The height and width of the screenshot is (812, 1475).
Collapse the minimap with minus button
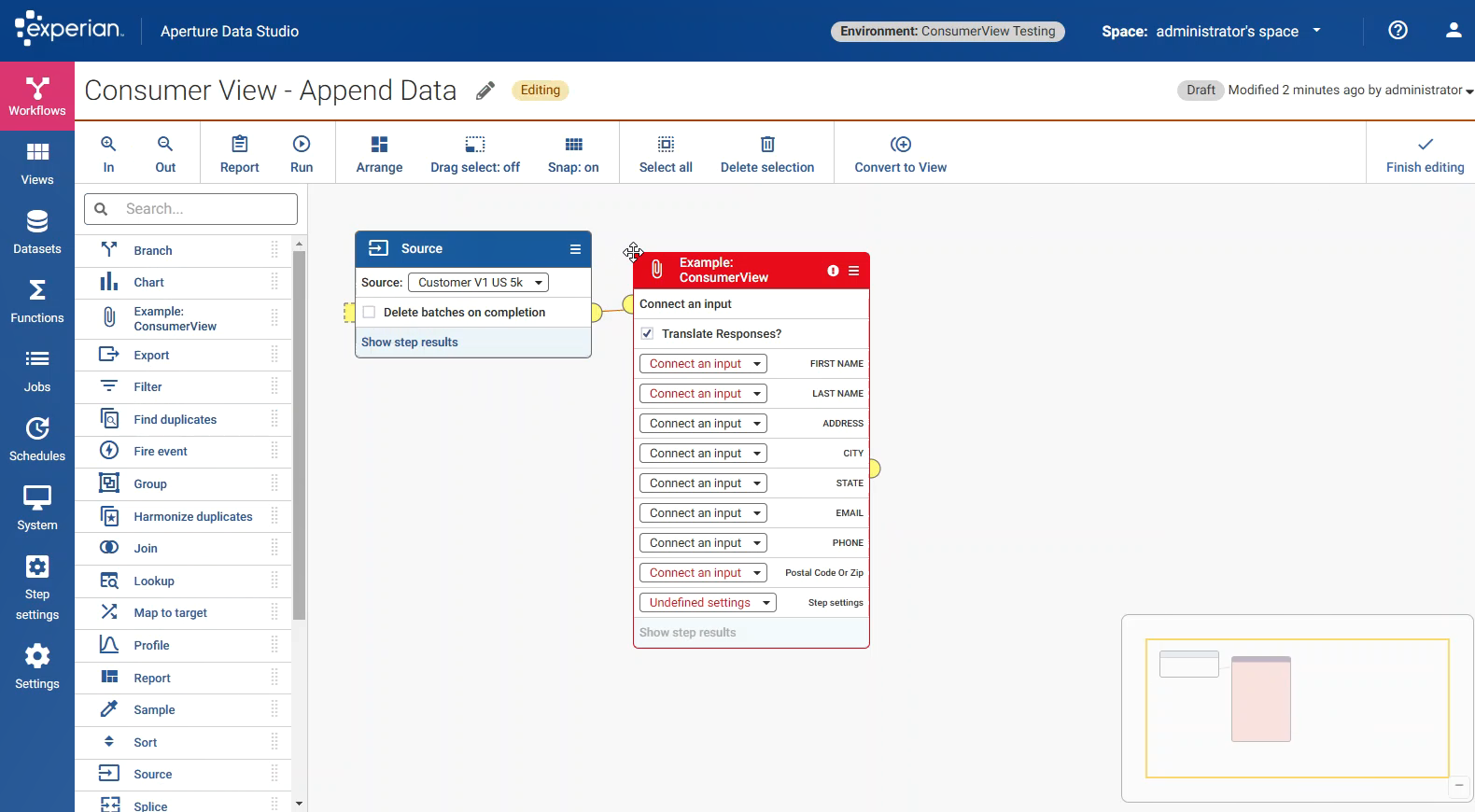pos(1459,786)
